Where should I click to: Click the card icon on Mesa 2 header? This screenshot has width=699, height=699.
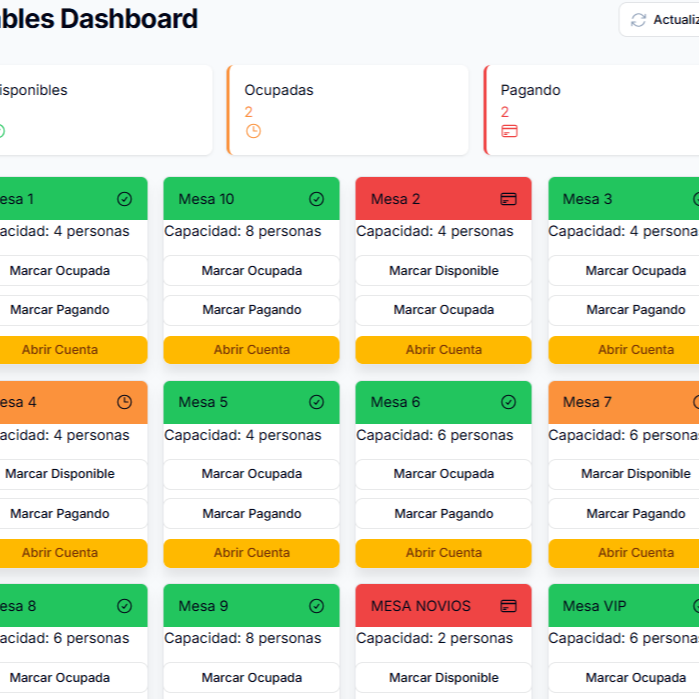tap(508, 199)
